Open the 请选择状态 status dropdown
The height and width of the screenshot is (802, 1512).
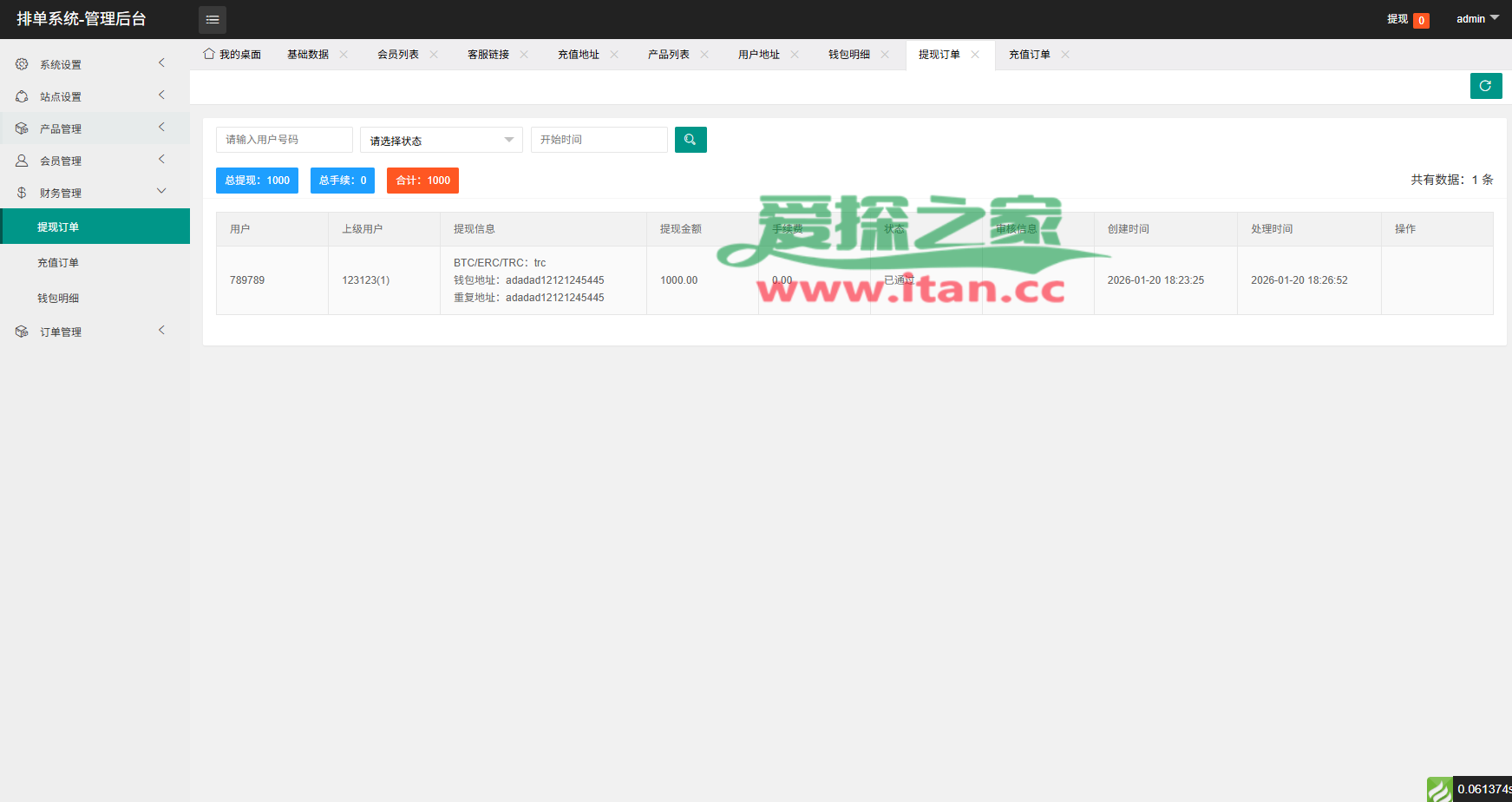(441, 140)
